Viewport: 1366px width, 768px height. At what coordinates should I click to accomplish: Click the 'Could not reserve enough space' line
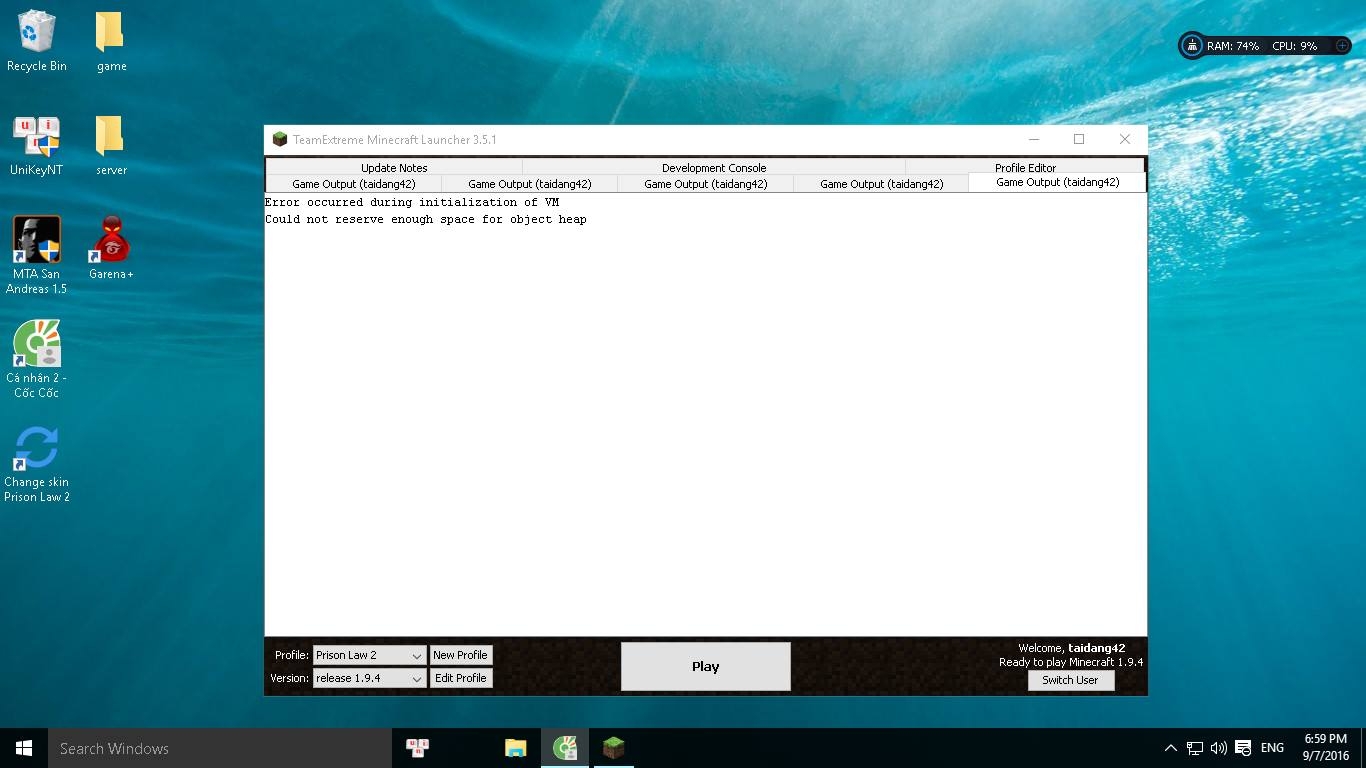426,220
